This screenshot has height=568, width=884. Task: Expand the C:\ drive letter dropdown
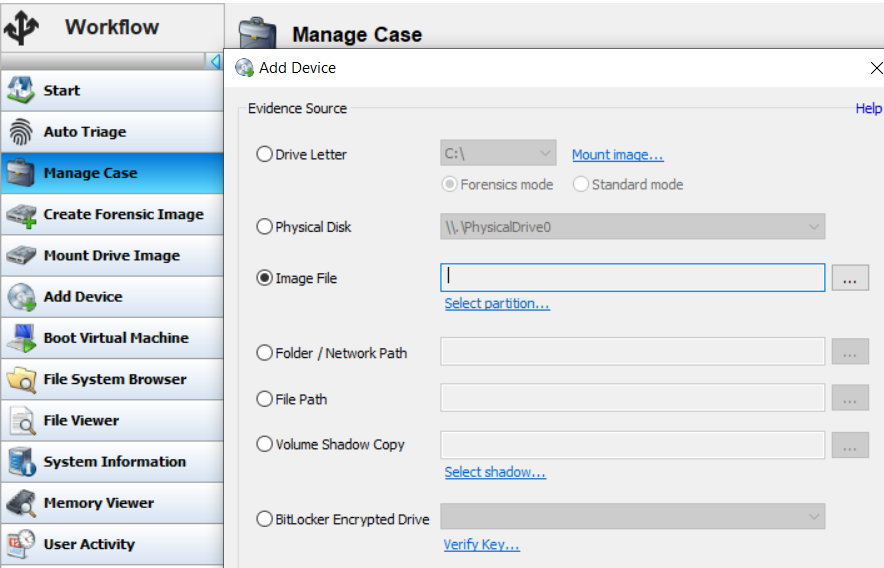pos(498,153)
